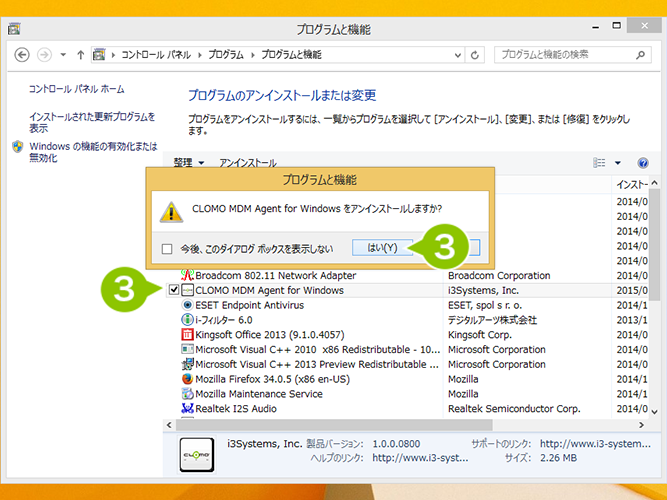Image resolution: width=667 pixels, height=500 pixels.
Task: Click the Broadcom adapter program icon
Action: click(187, 275)
